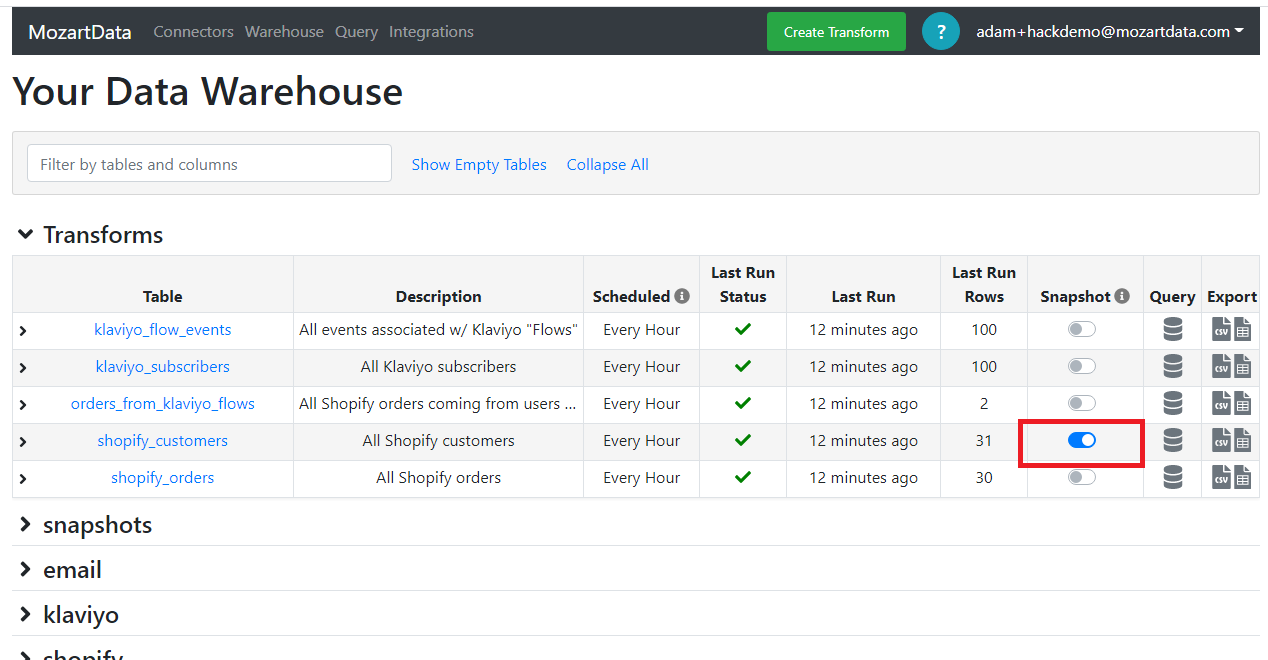The width and height of the screenshot is (1268, 660).
Task: Export shopify_customers to spreadsheet
Action: (1242, 440)
